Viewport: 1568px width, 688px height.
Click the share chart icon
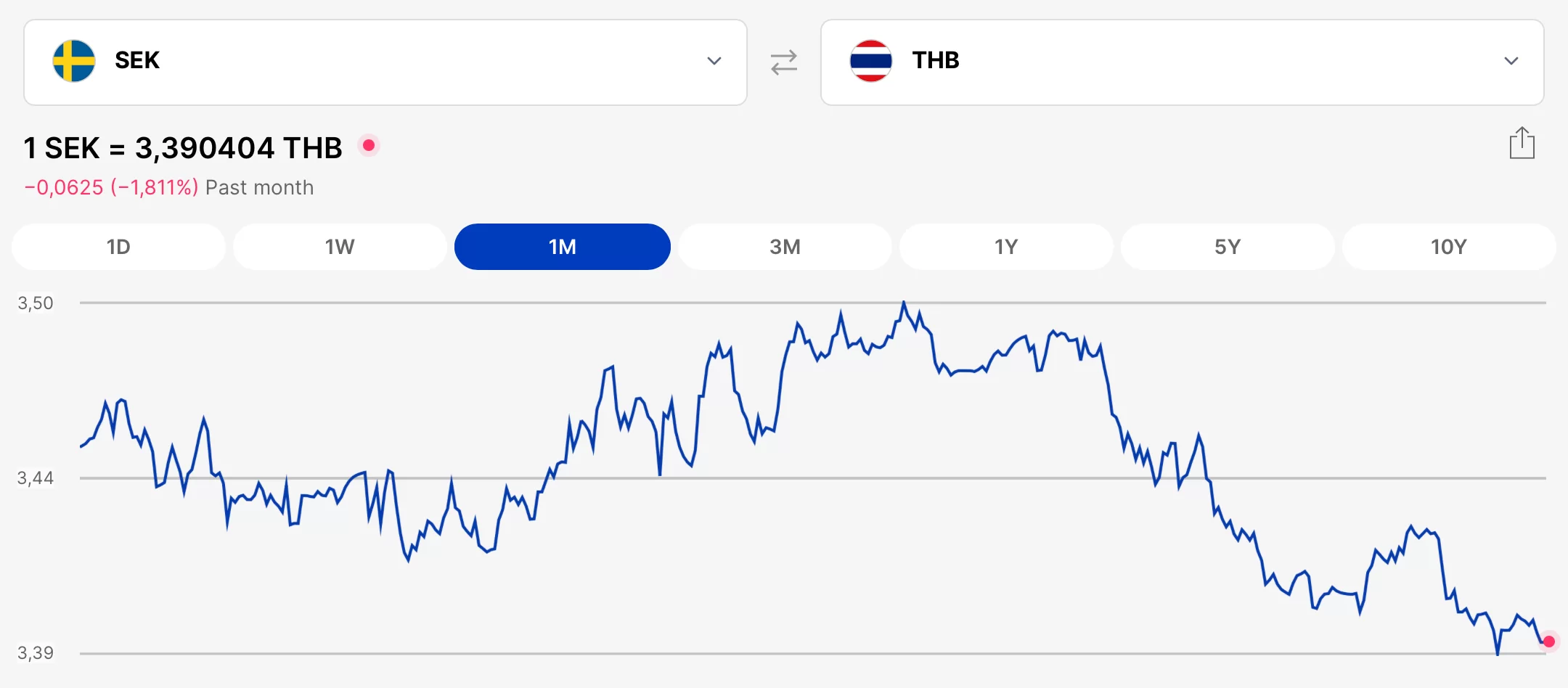(x=1522, y=143)
